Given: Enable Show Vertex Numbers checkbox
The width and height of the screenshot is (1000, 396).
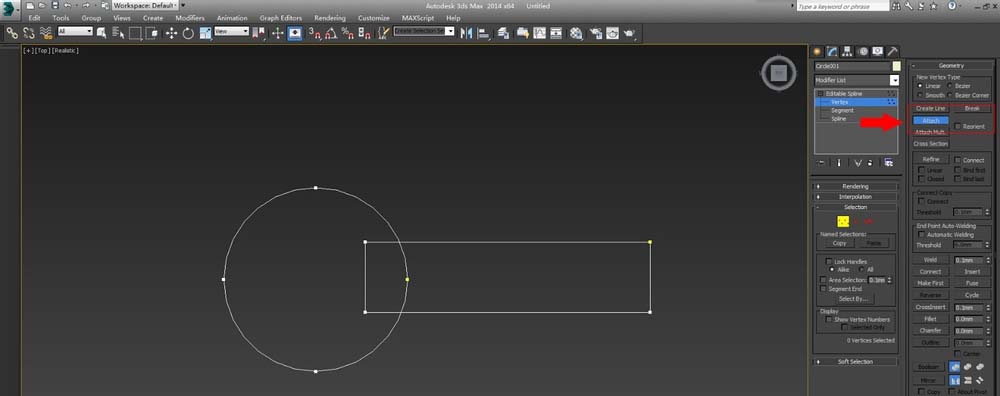Looking at the screenshot, I should [x=829, y=319].
